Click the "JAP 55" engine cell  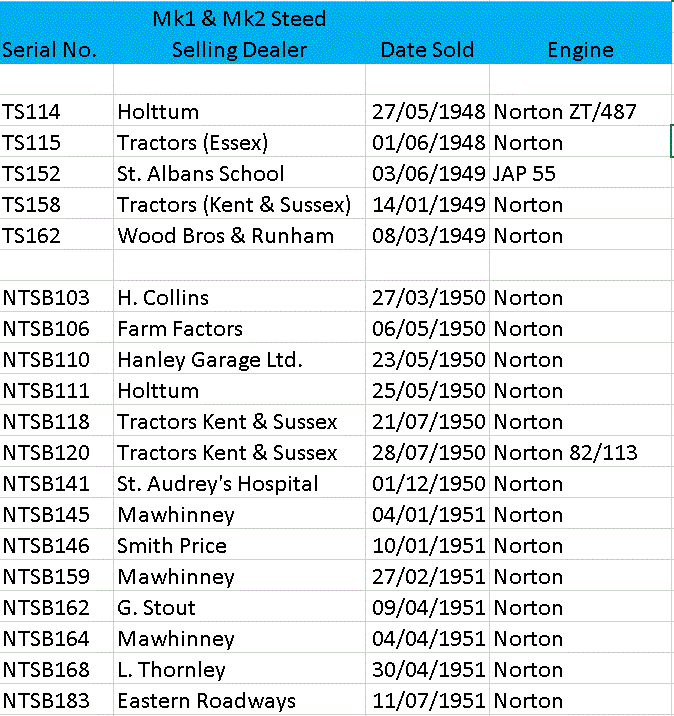tap(524, 174)
